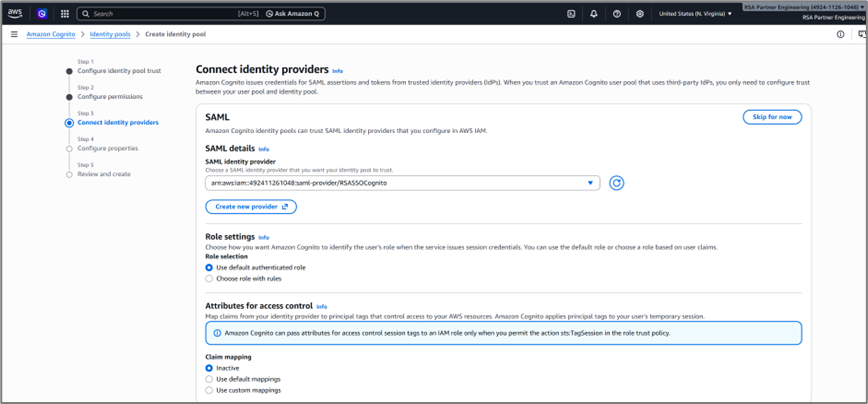Select Use default authenticated role
868x404 pixels.
[209, 267]
